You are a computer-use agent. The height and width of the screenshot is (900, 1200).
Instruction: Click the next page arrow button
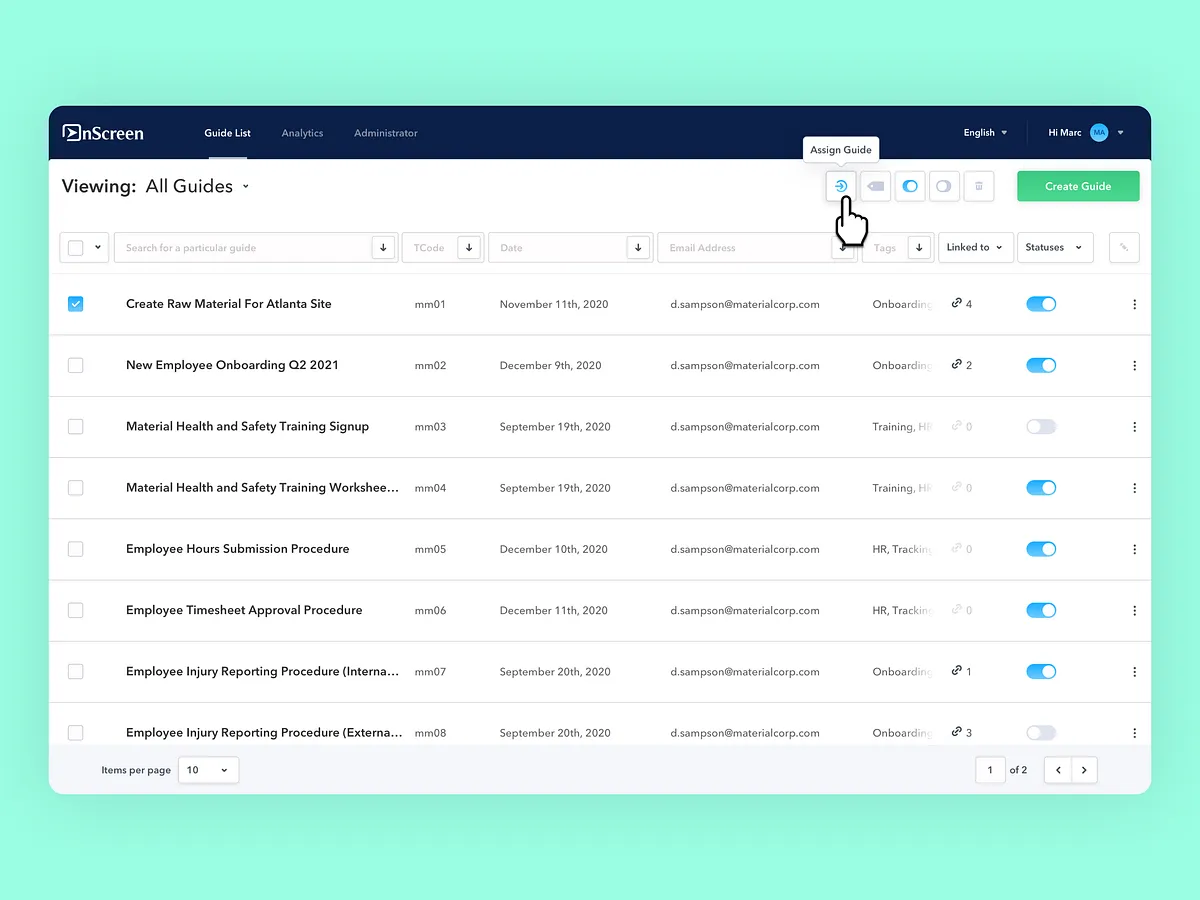point(1084,770)
